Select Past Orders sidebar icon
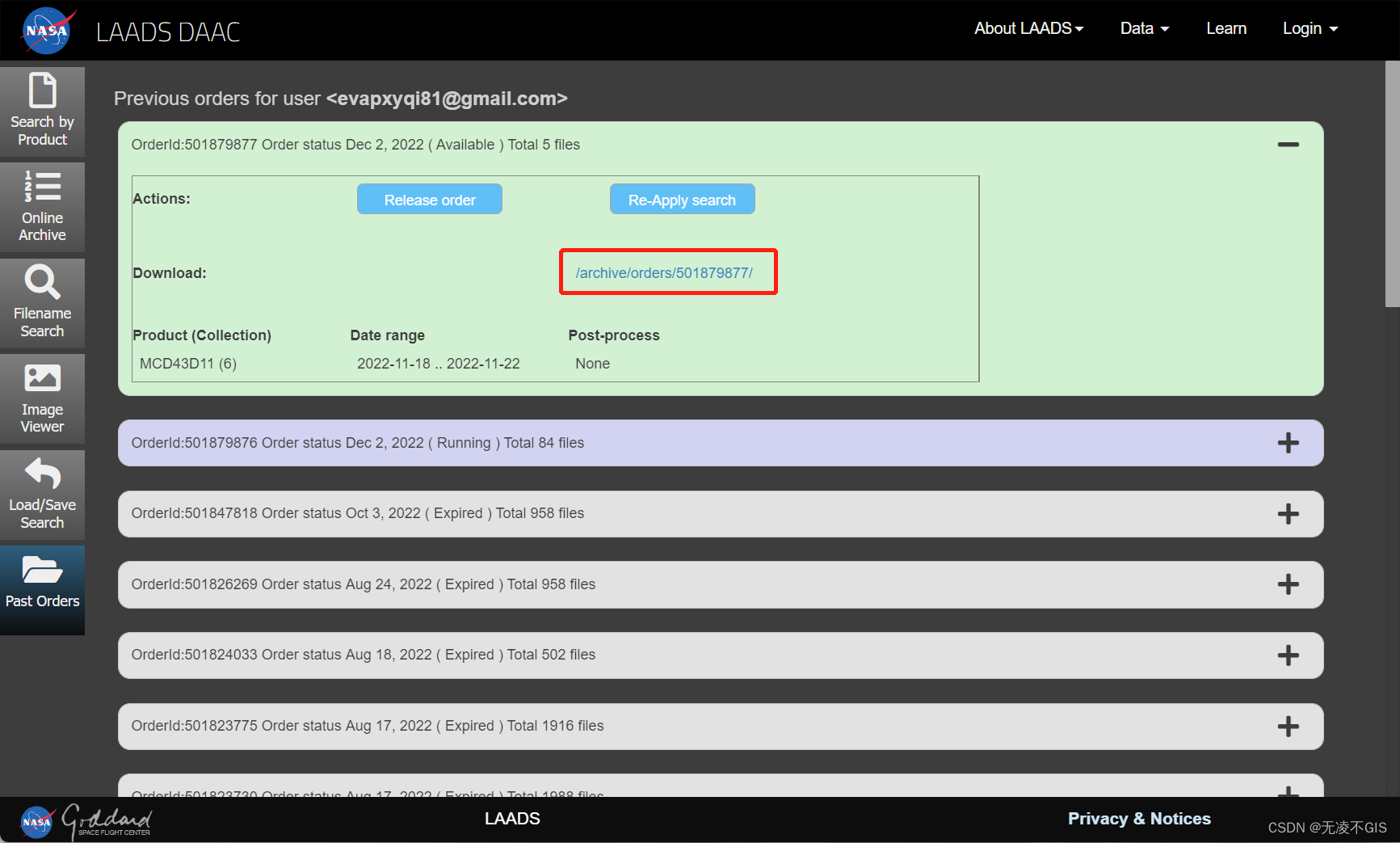 pos(42,590)
